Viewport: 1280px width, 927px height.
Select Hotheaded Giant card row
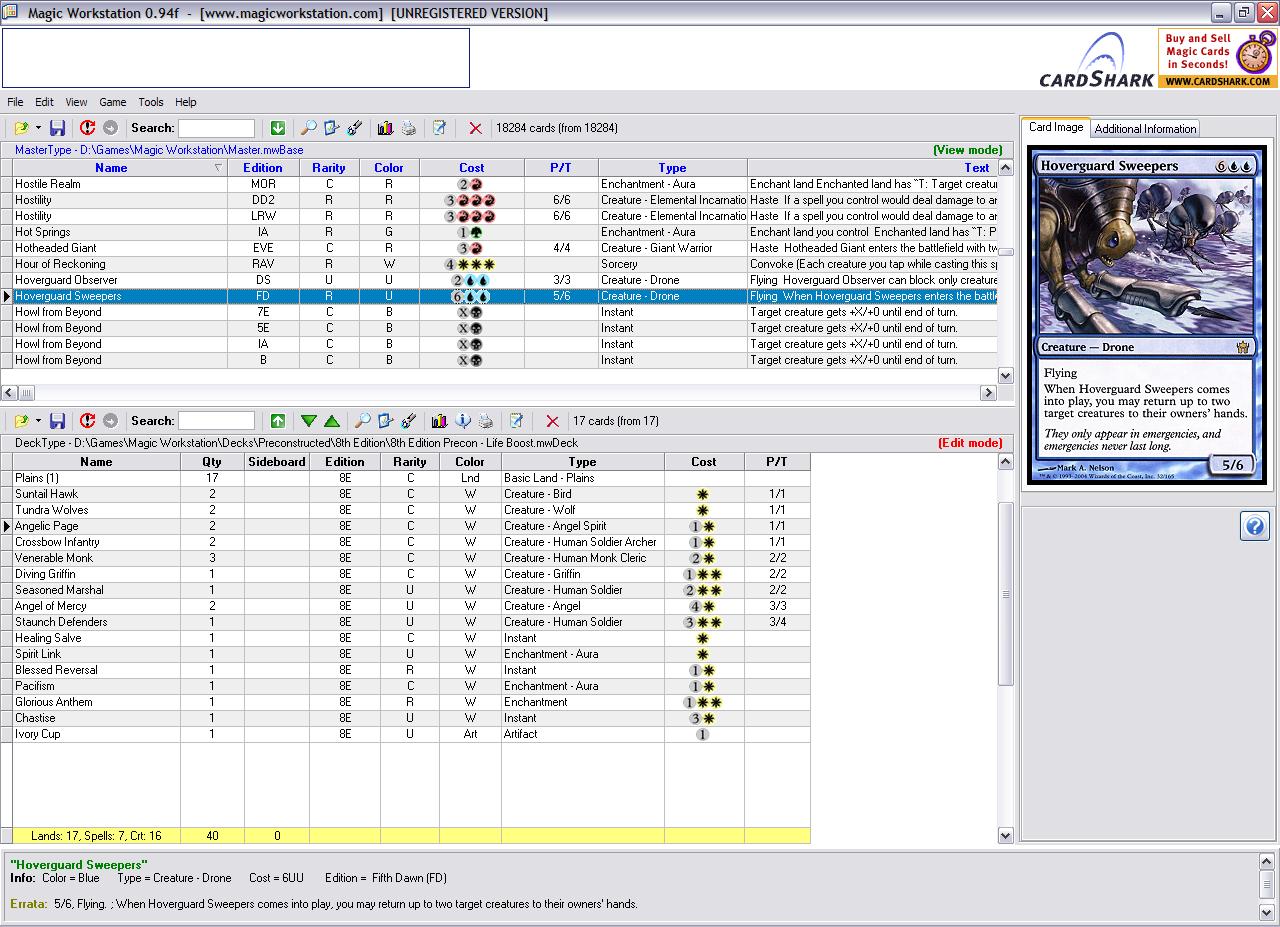(x=505, y=248)
